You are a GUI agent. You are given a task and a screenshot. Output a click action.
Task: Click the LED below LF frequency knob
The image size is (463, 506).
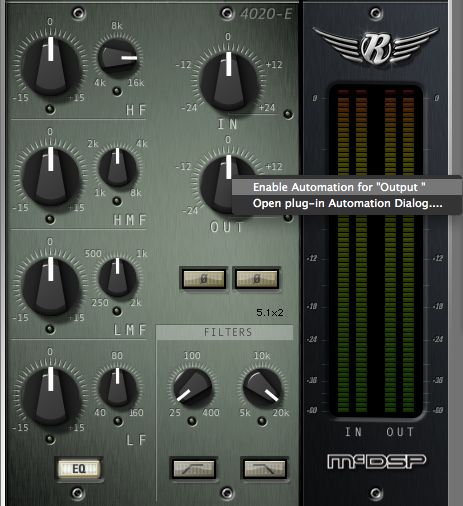tap(118, 421)
